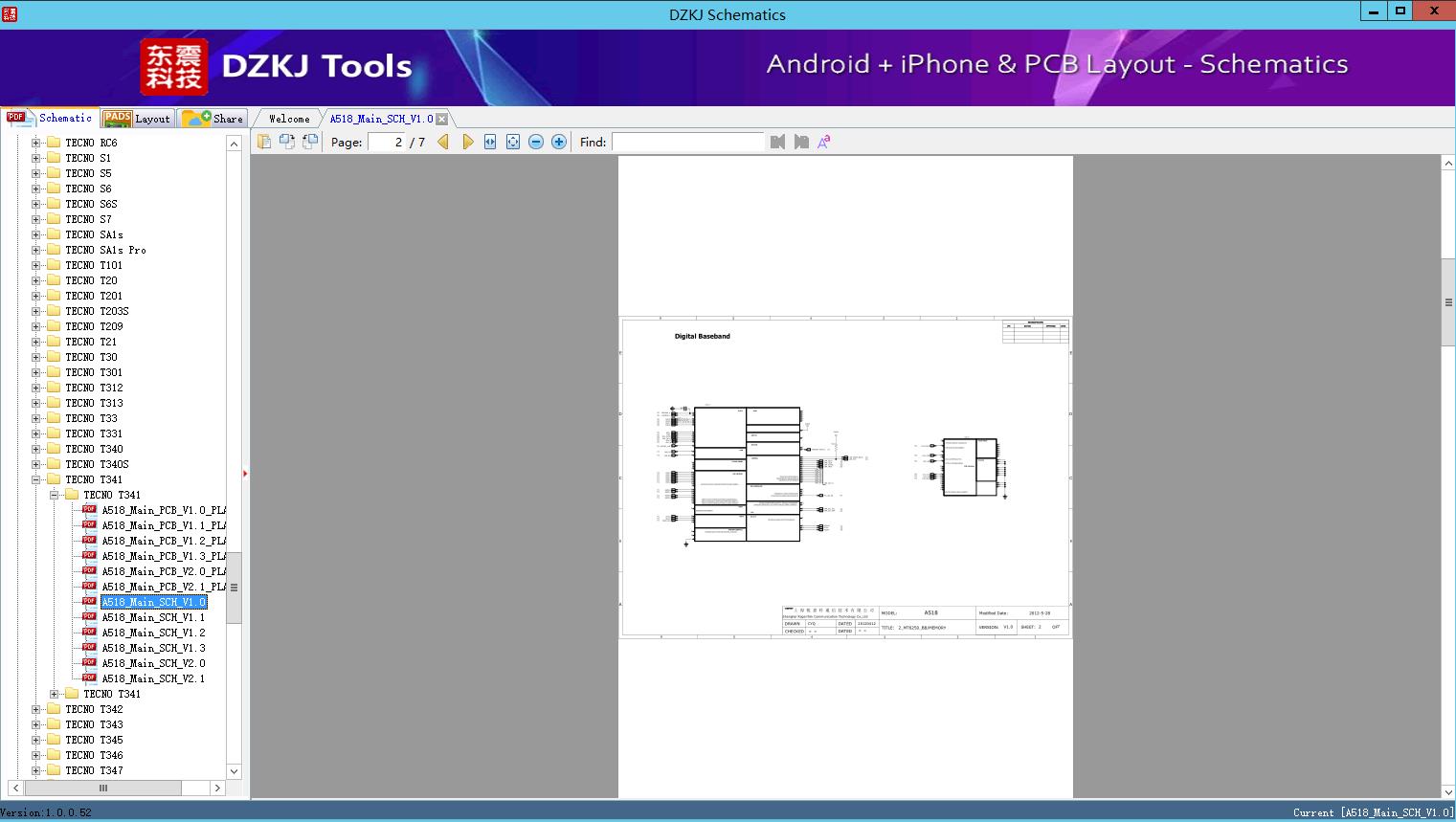The image size is (1456, 822).
Task: Open the Welcome tab
Action: click(289, 119)
